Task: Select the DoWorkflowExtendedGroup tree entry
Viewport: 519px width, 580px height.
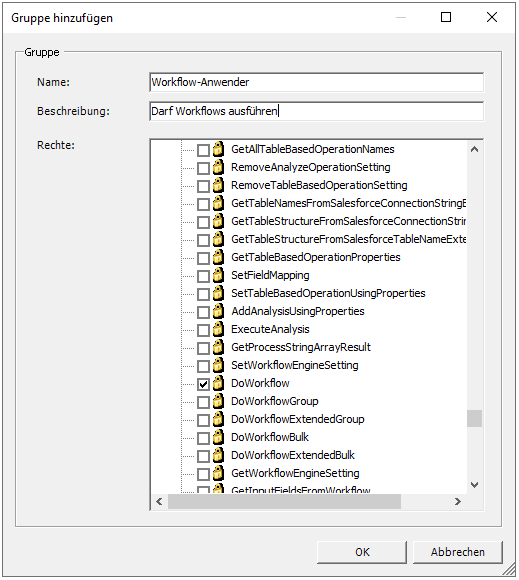Action: tap(298, 419)
